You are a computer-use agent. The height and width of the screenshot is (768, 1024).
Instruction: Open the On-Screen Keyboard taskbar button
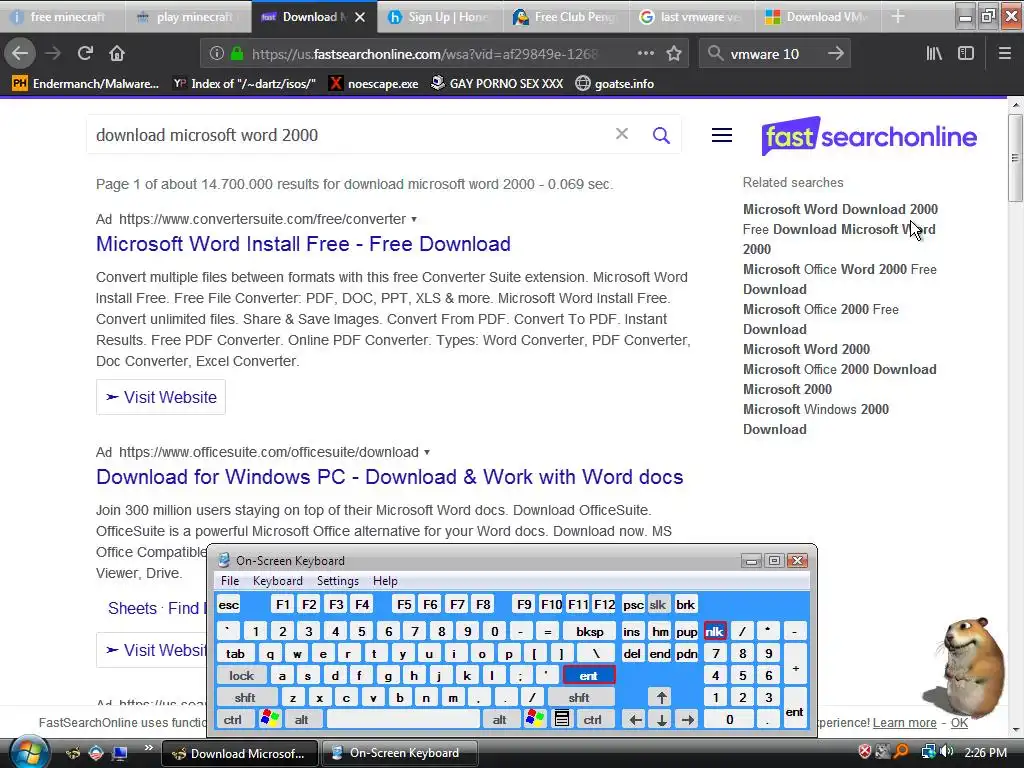pyautogui.click(x=399, y=753)
